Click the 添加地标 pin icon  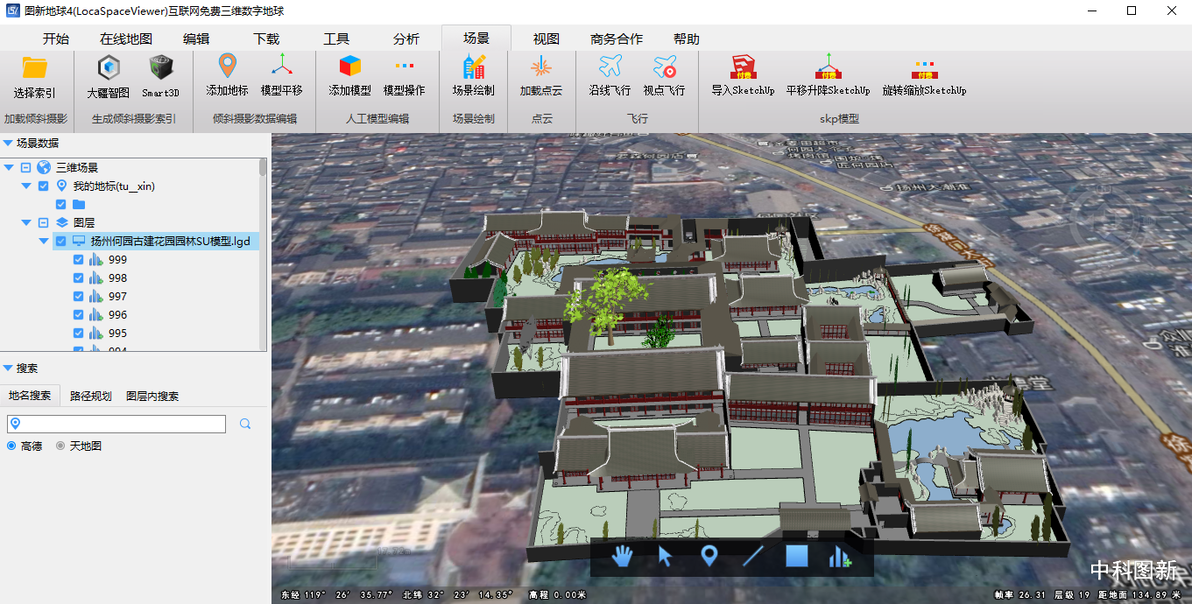[x=227, y=66]
